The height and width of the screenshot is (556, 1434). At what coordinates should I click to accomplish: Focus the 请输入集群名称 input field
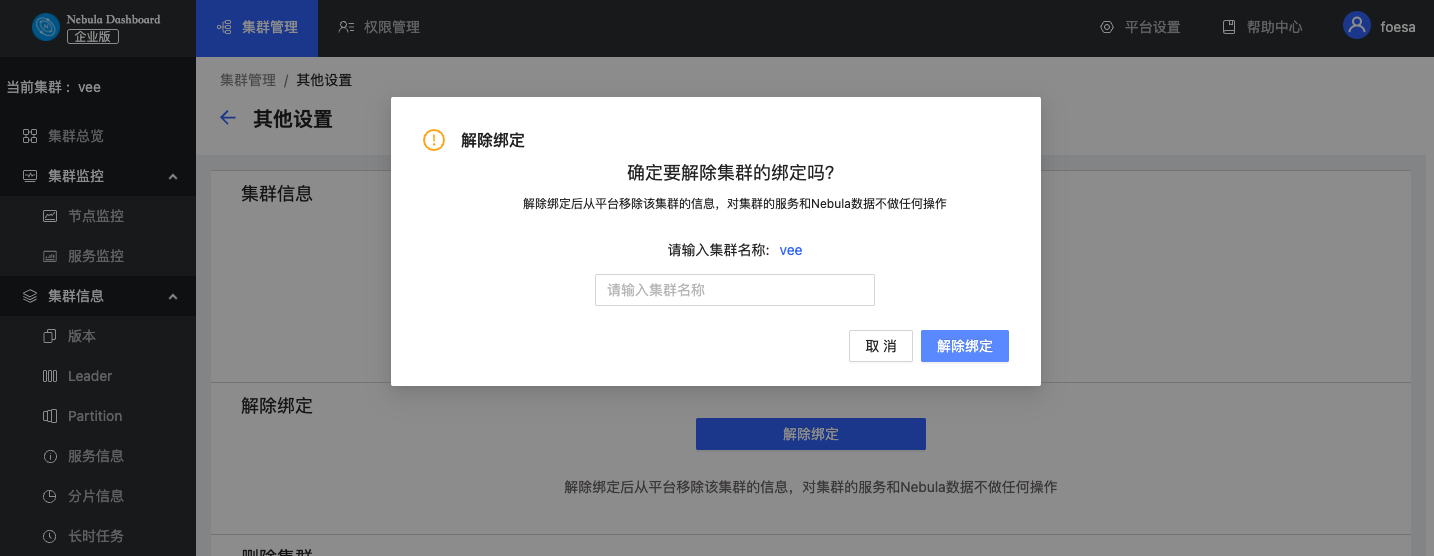tap(735, 290)
